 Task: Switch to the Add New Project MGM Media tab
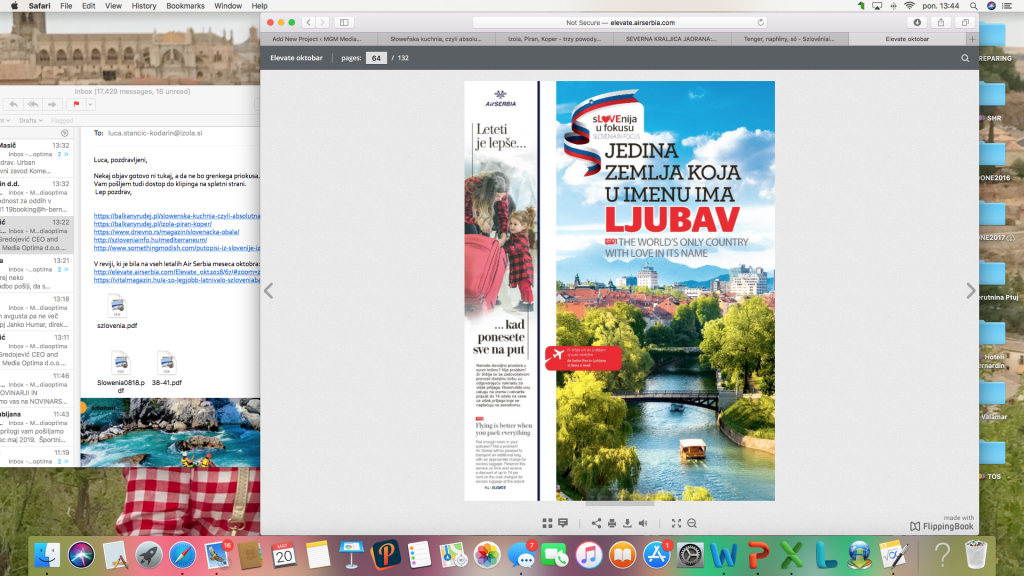316,39
